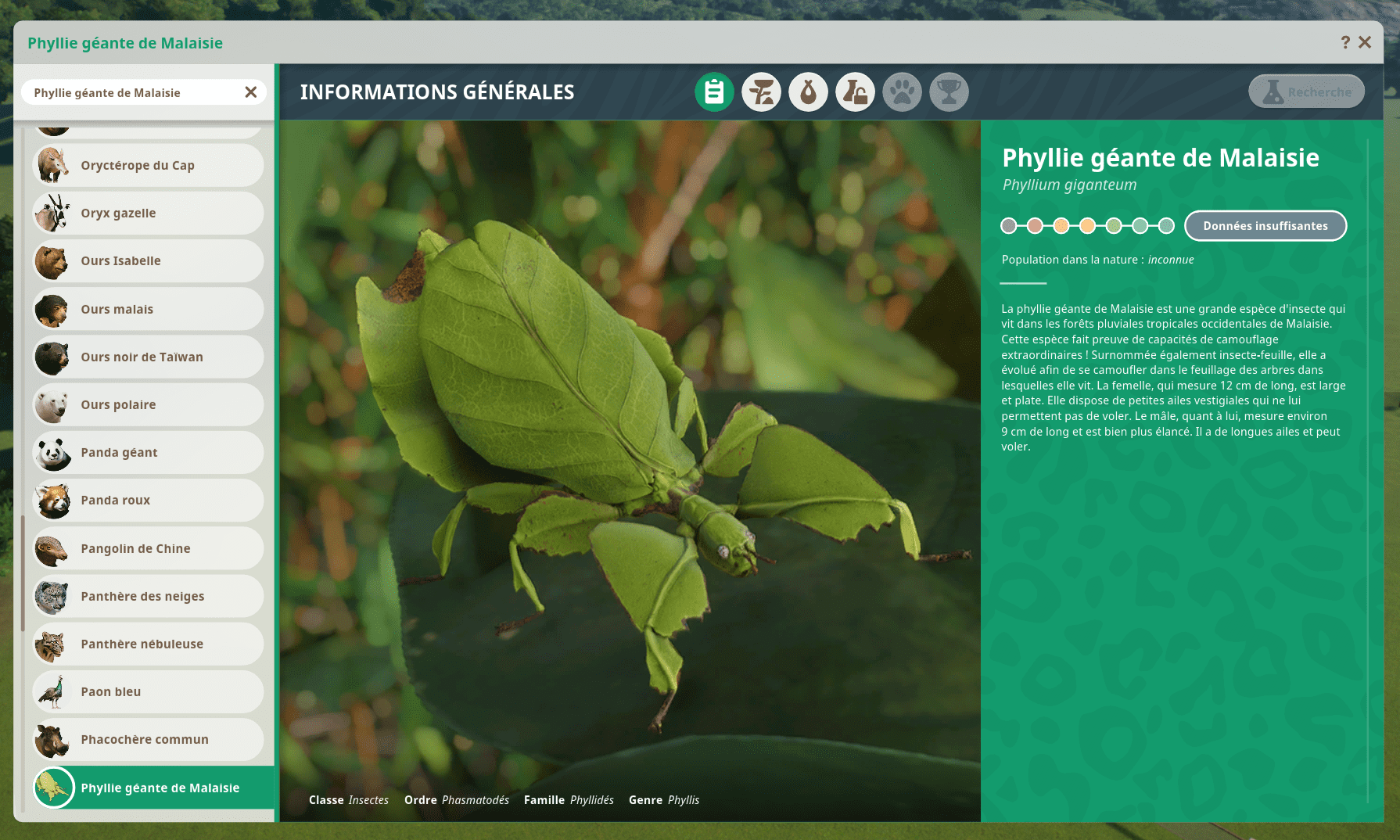Click the oryx gazelle thumbnail icon
This screenshot has width=1400, height=840.
(x=52, y=213)
